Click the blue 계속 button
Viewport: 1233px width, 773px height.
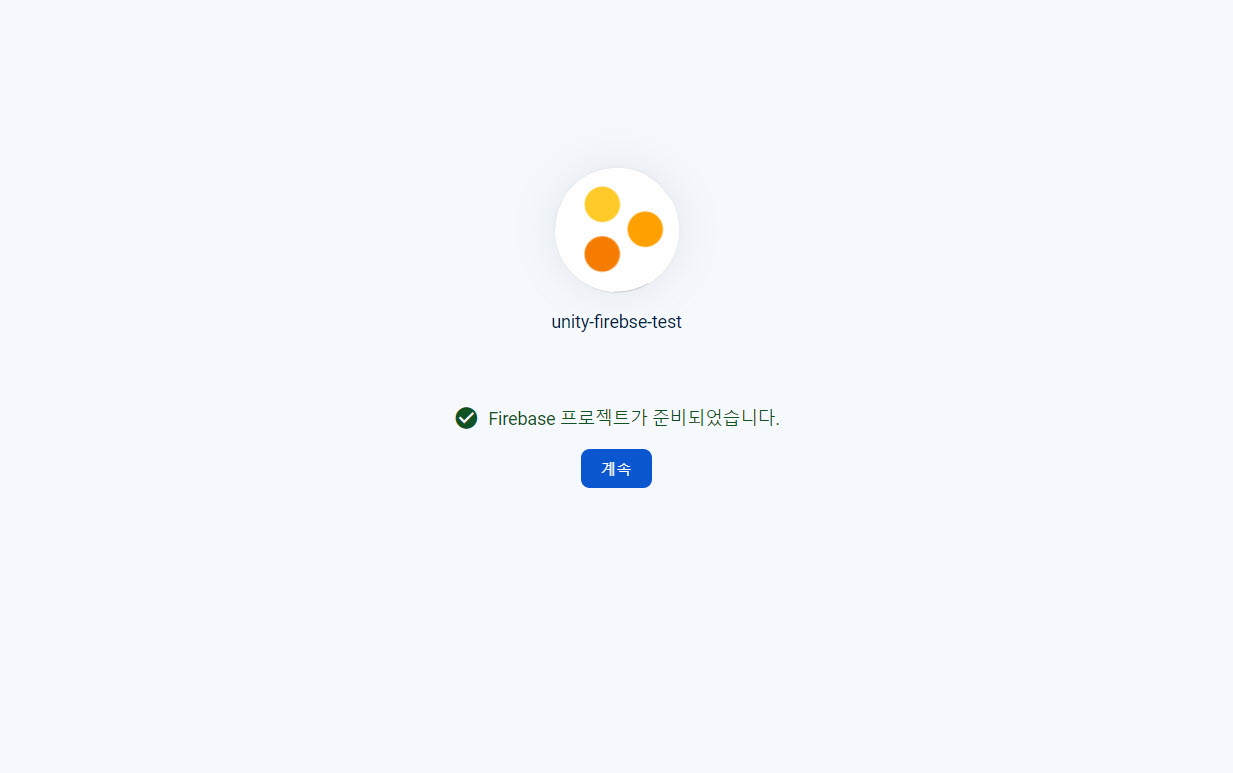pyautogui.click(x=616, y=468)
